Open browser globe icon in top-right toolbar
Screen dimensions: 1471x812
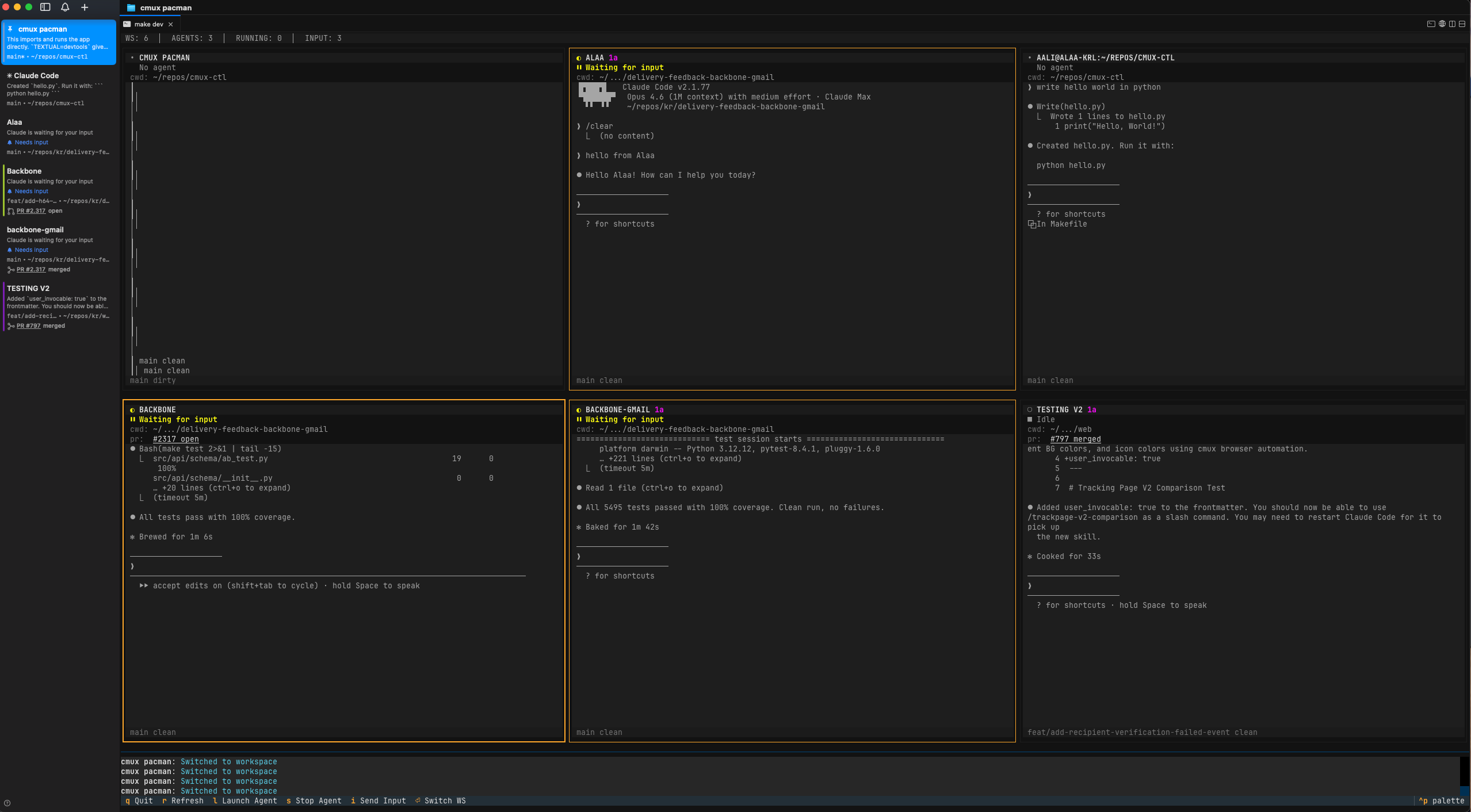click(x=1442, y=24)
